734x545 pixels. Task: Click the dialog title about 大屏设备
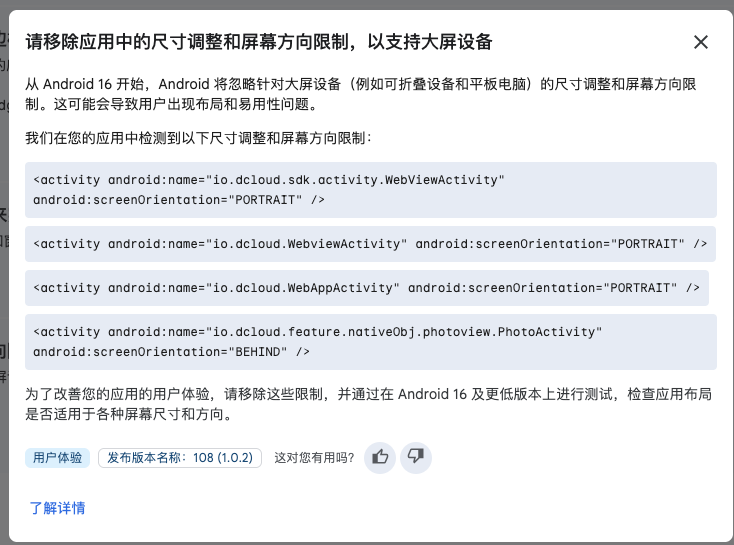[258, 42]
